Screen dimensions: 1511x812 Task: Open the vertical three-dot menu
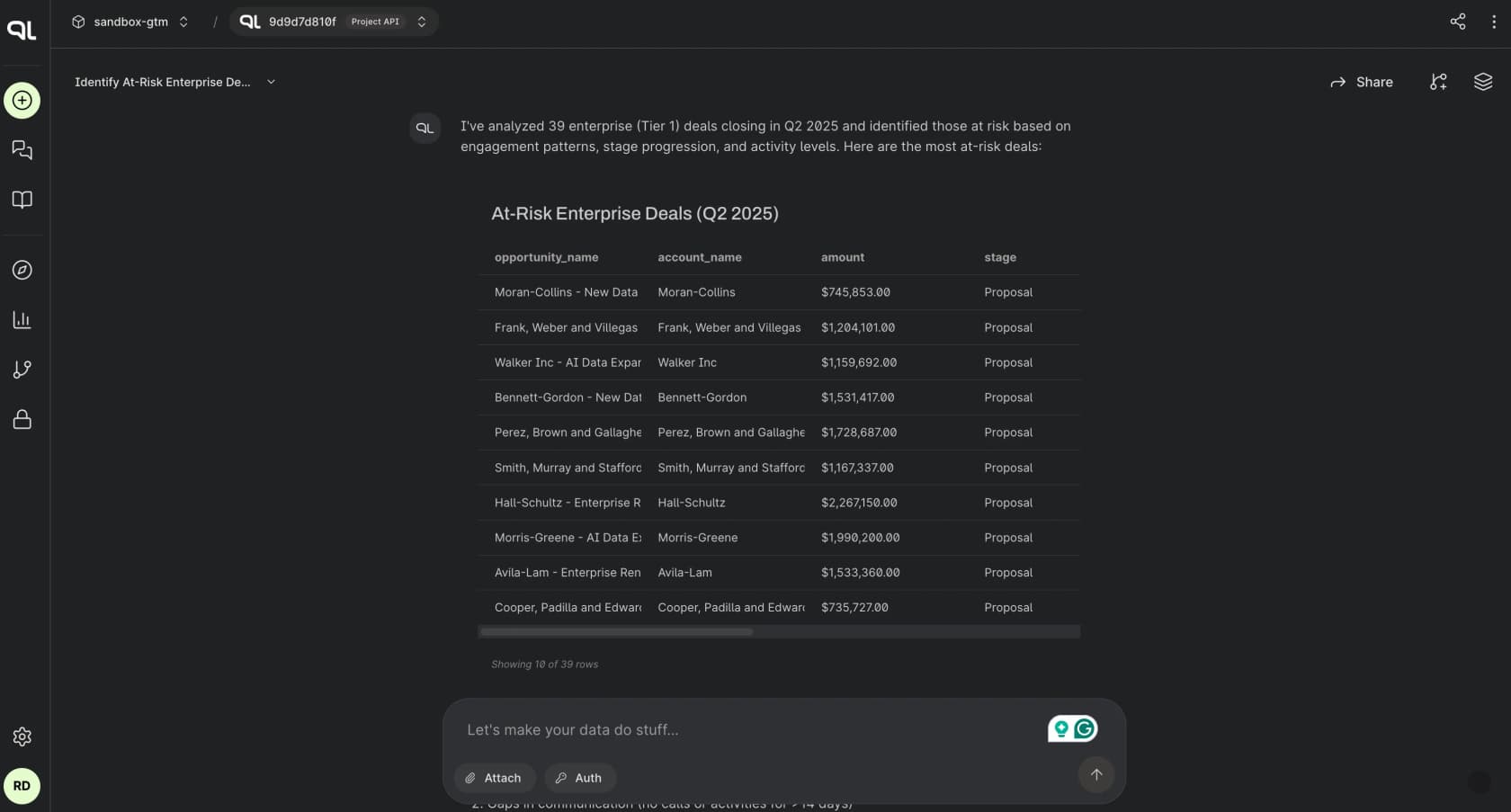(x=1494, y=22)
